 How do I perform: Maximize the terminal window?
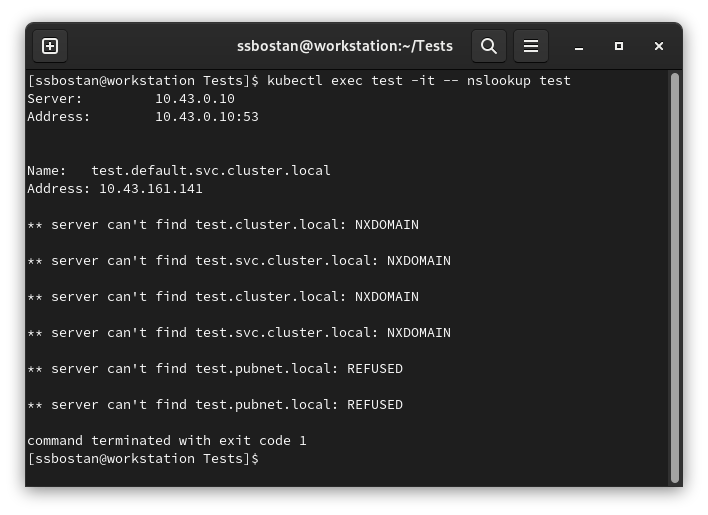619,46
